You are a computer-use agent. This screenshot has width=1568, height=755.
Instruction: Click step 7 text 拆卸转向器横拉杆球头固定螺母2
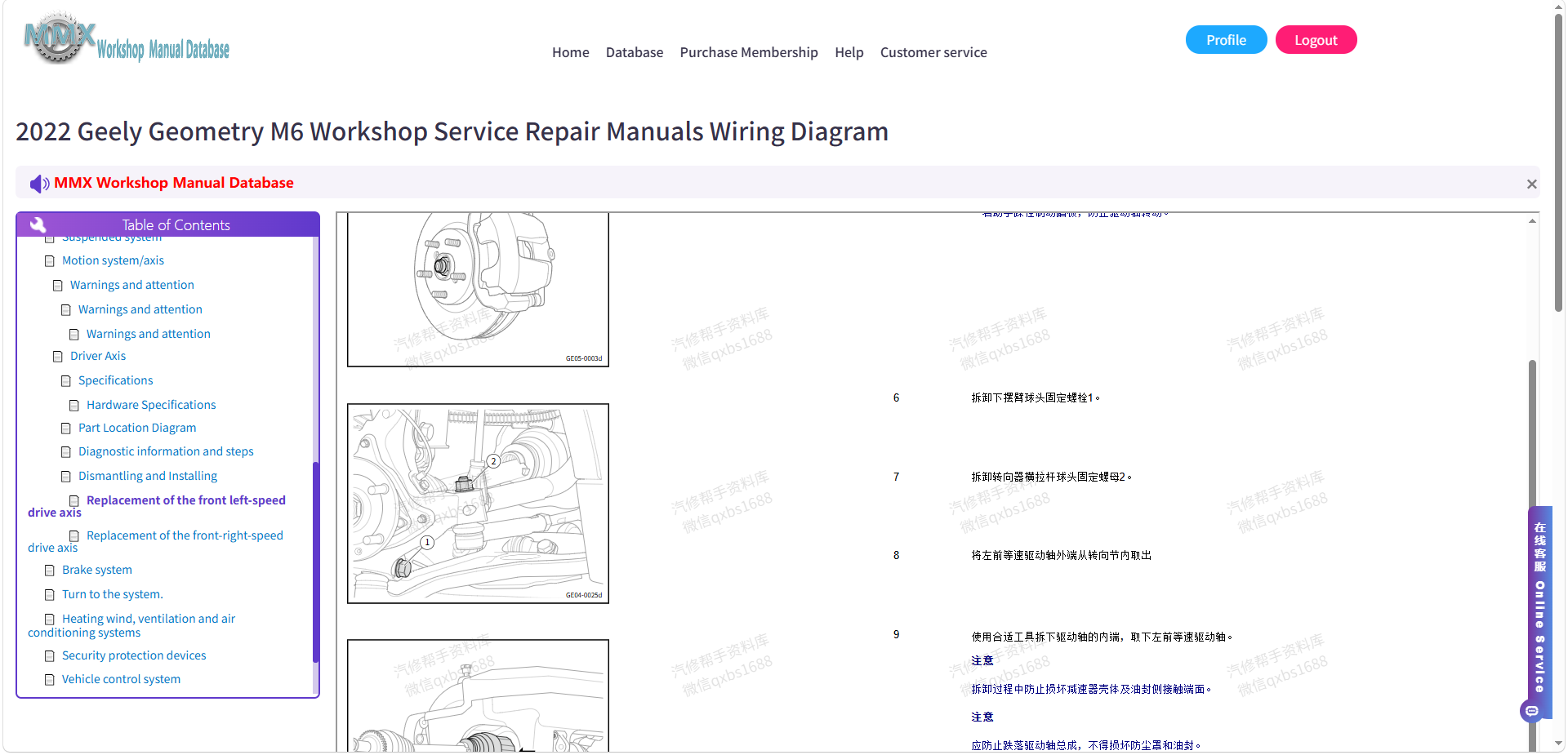pyautogui.click(x=1052, y=477)
